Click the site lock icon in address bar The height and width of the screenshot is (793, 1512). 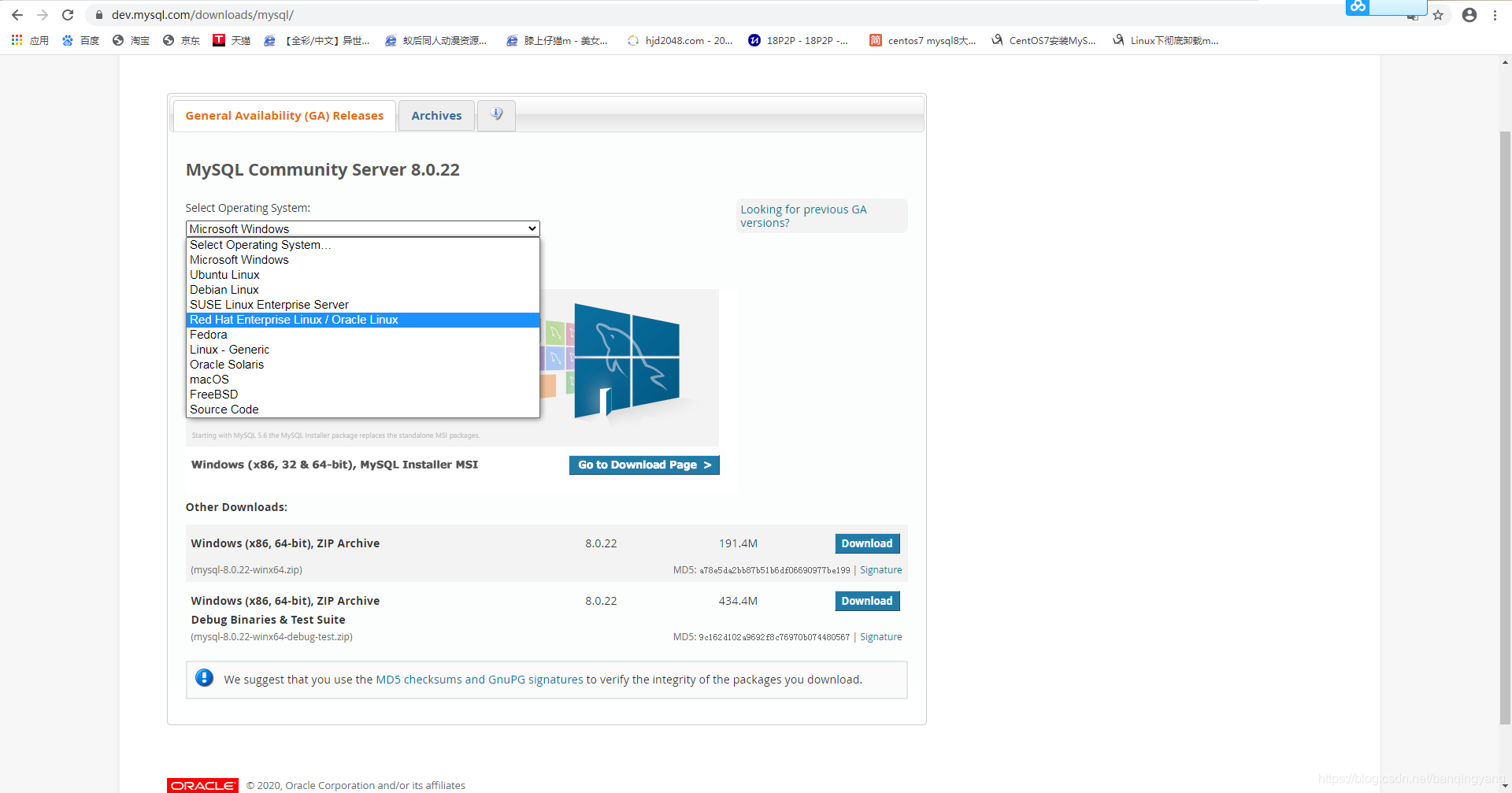pyautogui.click(x=99, y=15)
